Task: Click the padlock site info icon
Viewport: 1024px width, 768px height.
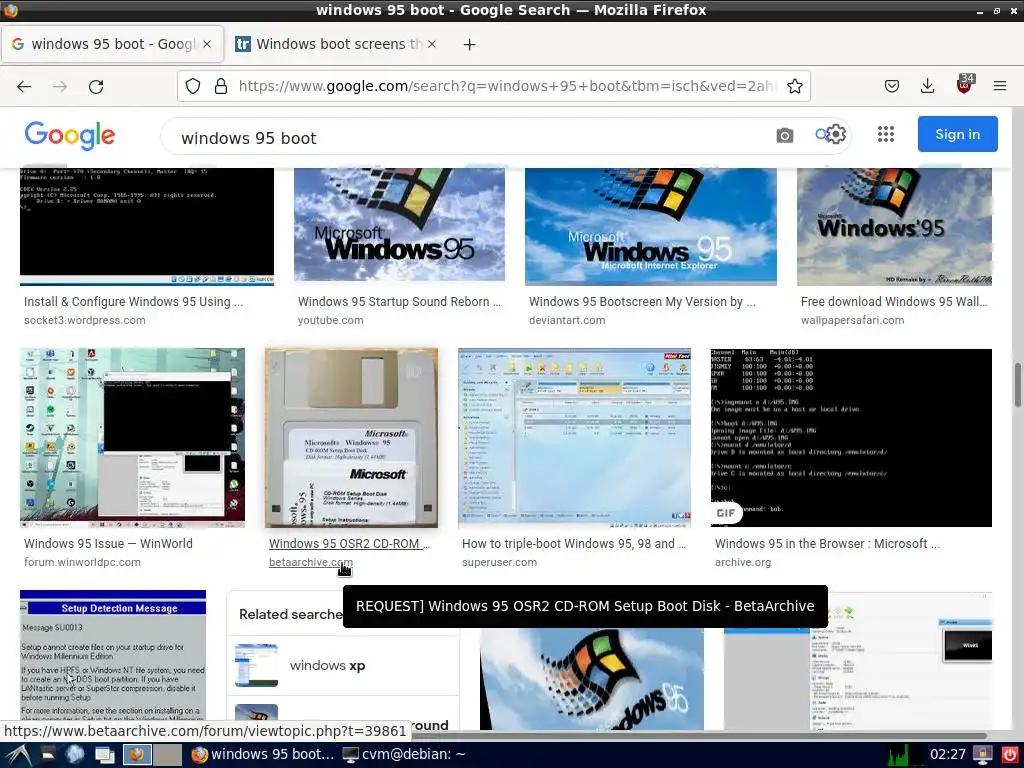Action: pyautogui.click(x=221, y=86)
